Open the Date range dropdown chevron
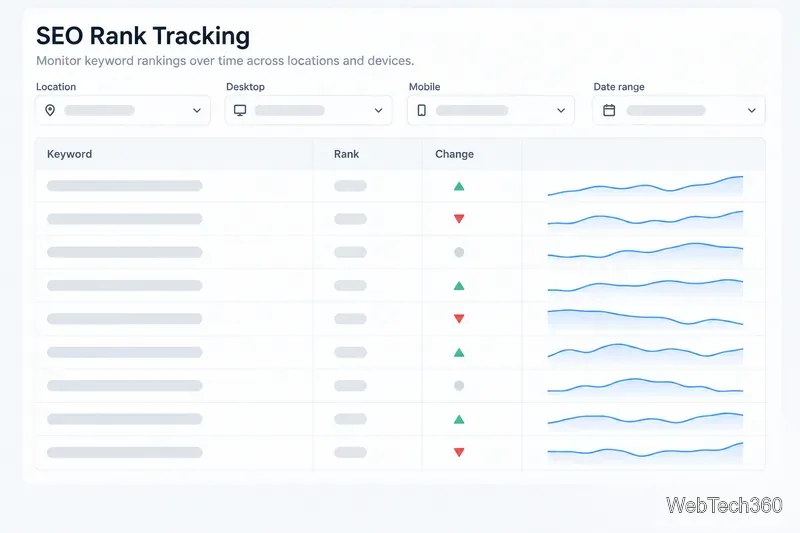This screenshot has width=800, height=533. click(x=752, y=110)
